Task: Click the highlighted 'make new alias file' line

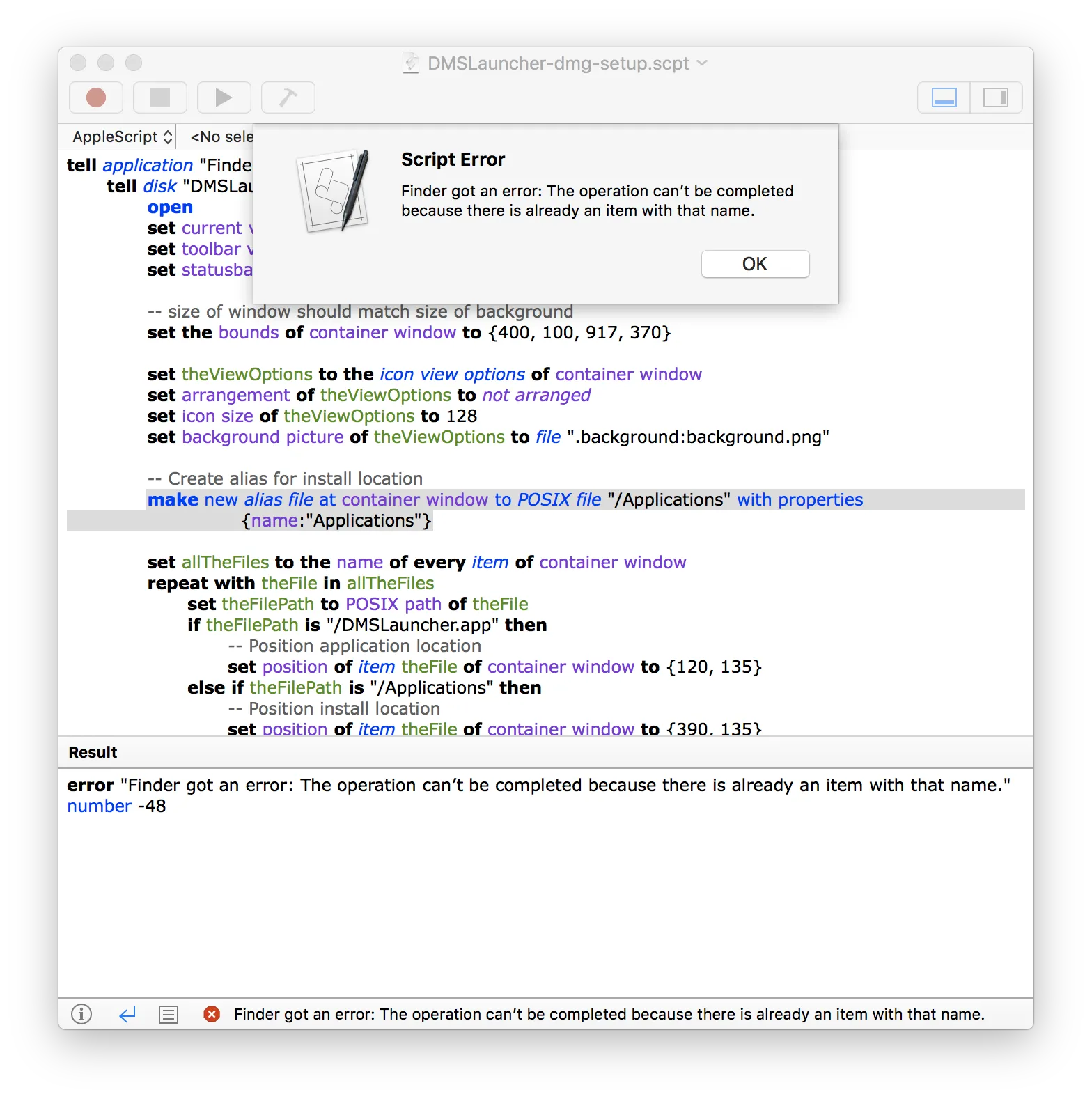Action: (x=506, y=499)
